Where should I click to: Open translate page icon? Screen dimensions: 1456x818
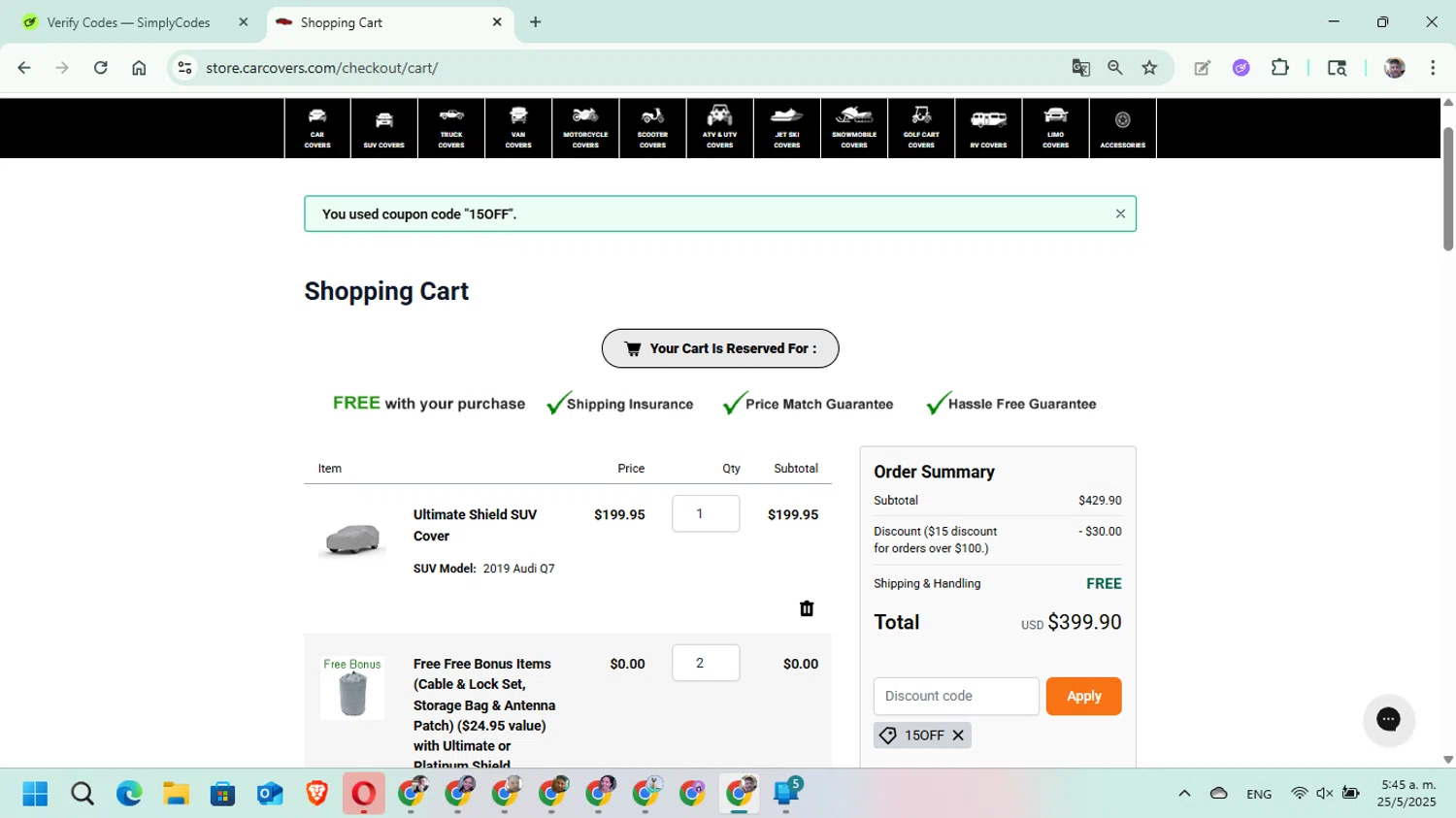(x=1080, y=68)
